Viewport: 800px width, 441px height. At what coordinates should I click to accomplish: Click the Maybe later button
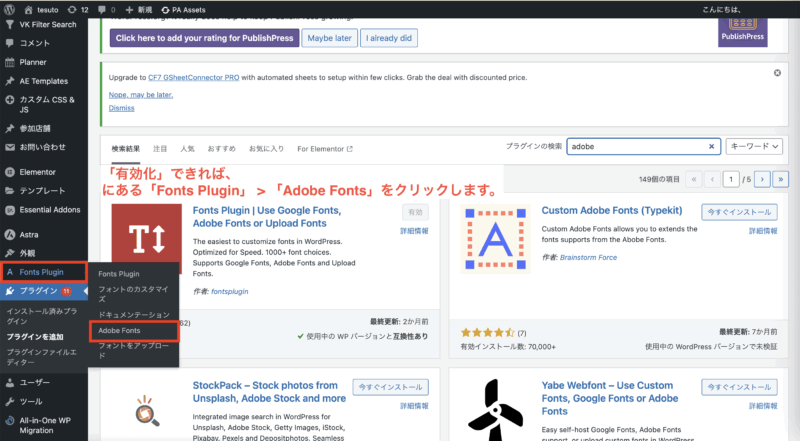(330, 38)
